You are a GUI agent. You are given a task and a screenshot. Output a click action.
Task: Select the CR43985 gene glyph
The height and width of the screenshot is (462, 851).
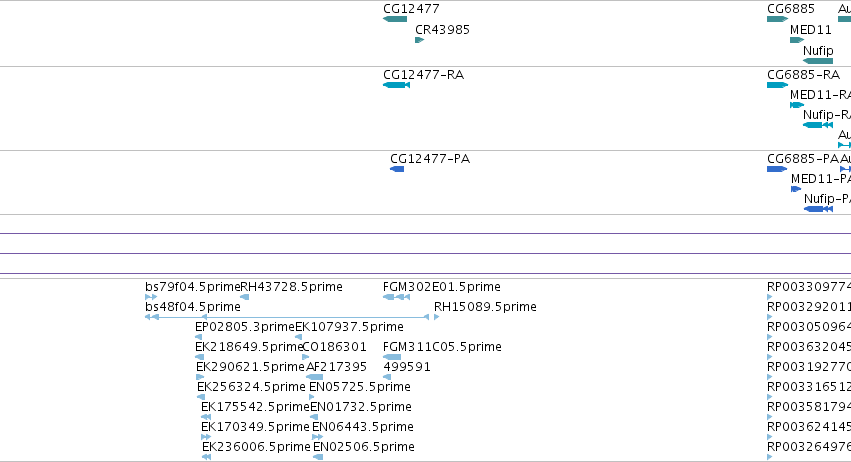coord(420,40)
